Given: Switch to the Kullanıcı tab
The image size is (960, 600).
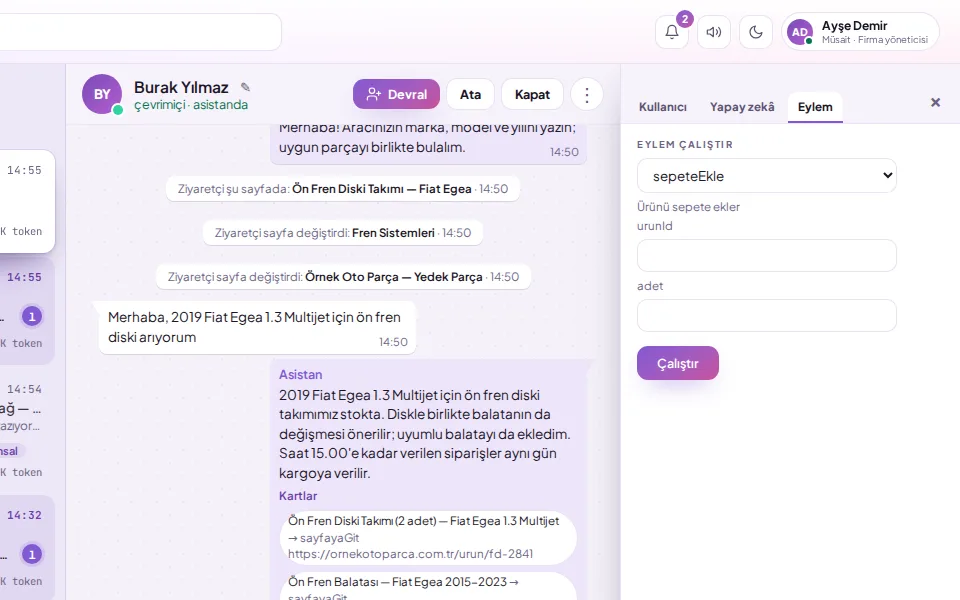Looking at the screenshot, I should click(x=662, y=107).
